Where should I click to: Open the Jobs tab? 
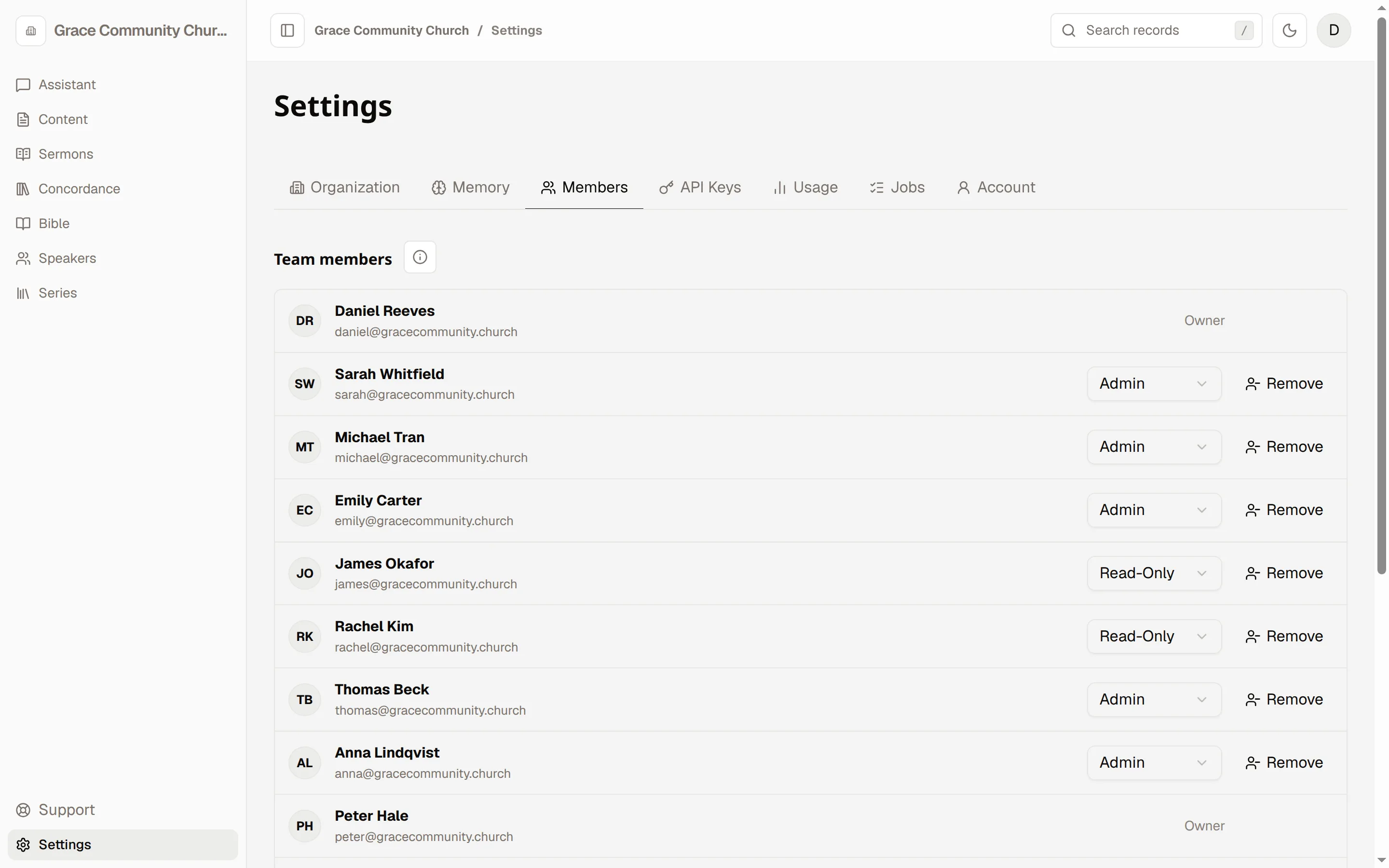coord(897,188)
